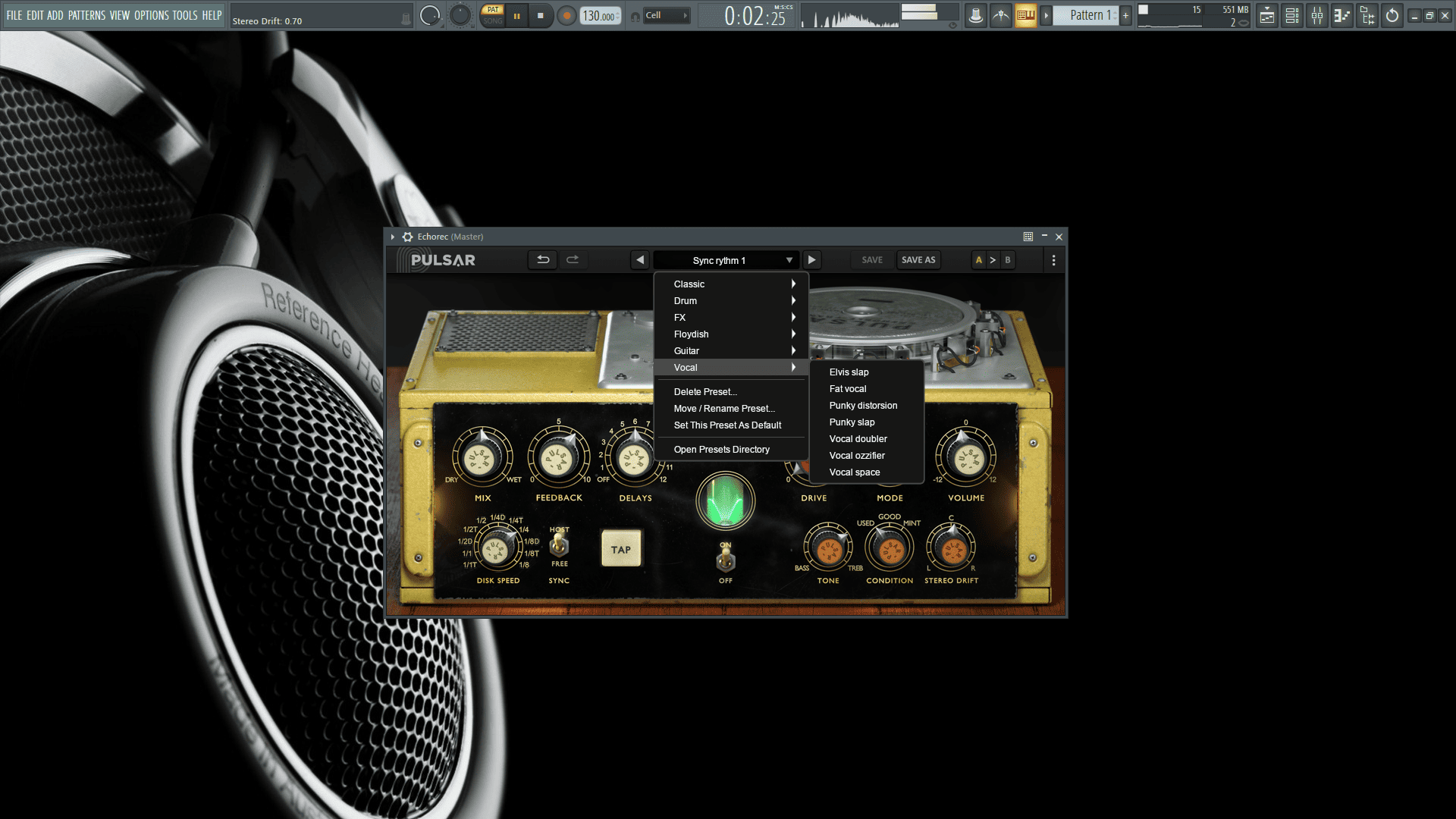Open the Pulsar three-dot menu

pyautogui.click(x=1053, y=260)
